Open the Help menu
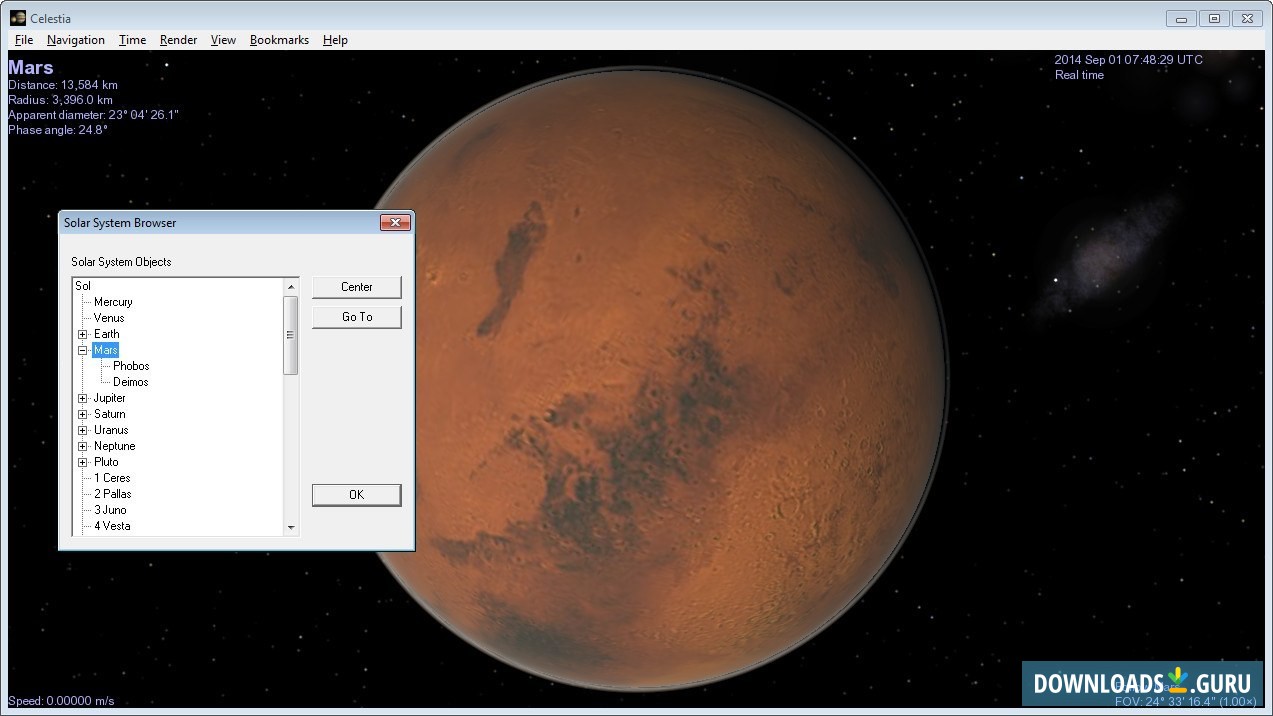Viewport: 1273px width, 716px height. [x=335, y=39]
